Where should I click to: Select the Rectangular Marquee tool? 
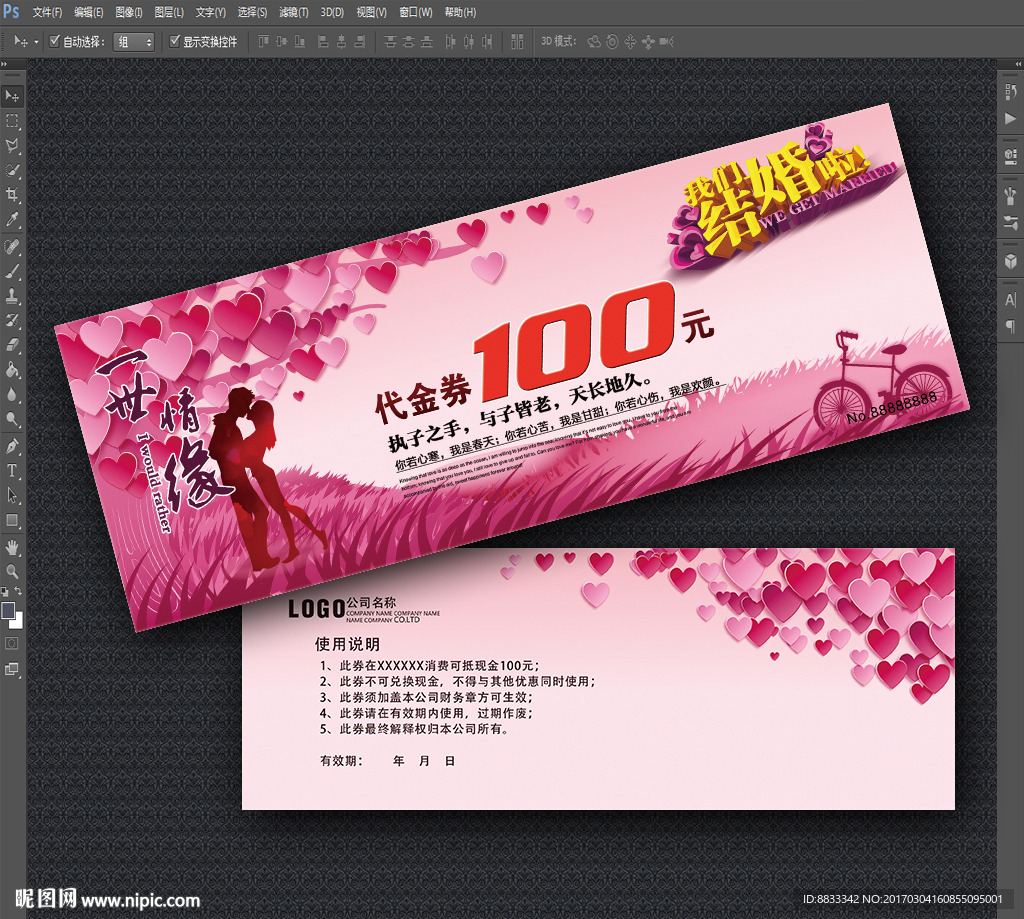click(12, 121)
